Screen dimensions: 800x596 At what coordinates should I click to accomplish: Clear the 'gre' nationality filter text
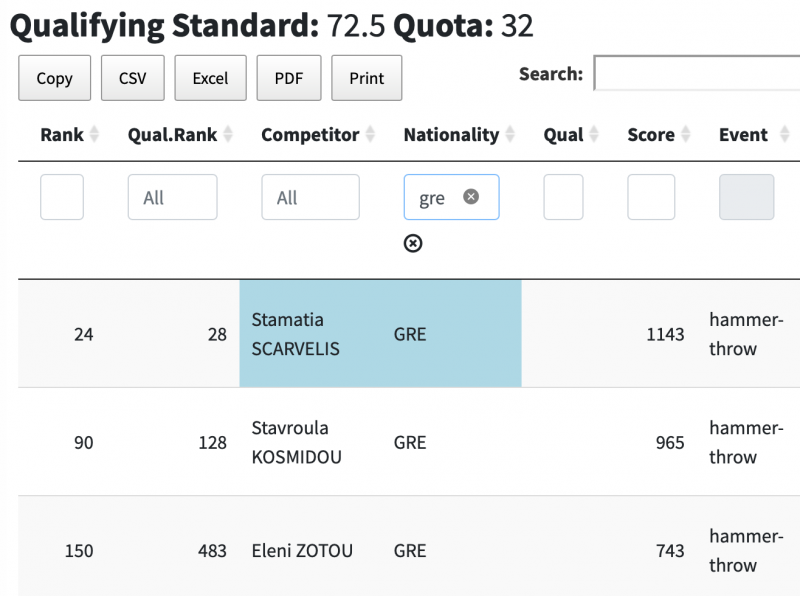[471, 197]
